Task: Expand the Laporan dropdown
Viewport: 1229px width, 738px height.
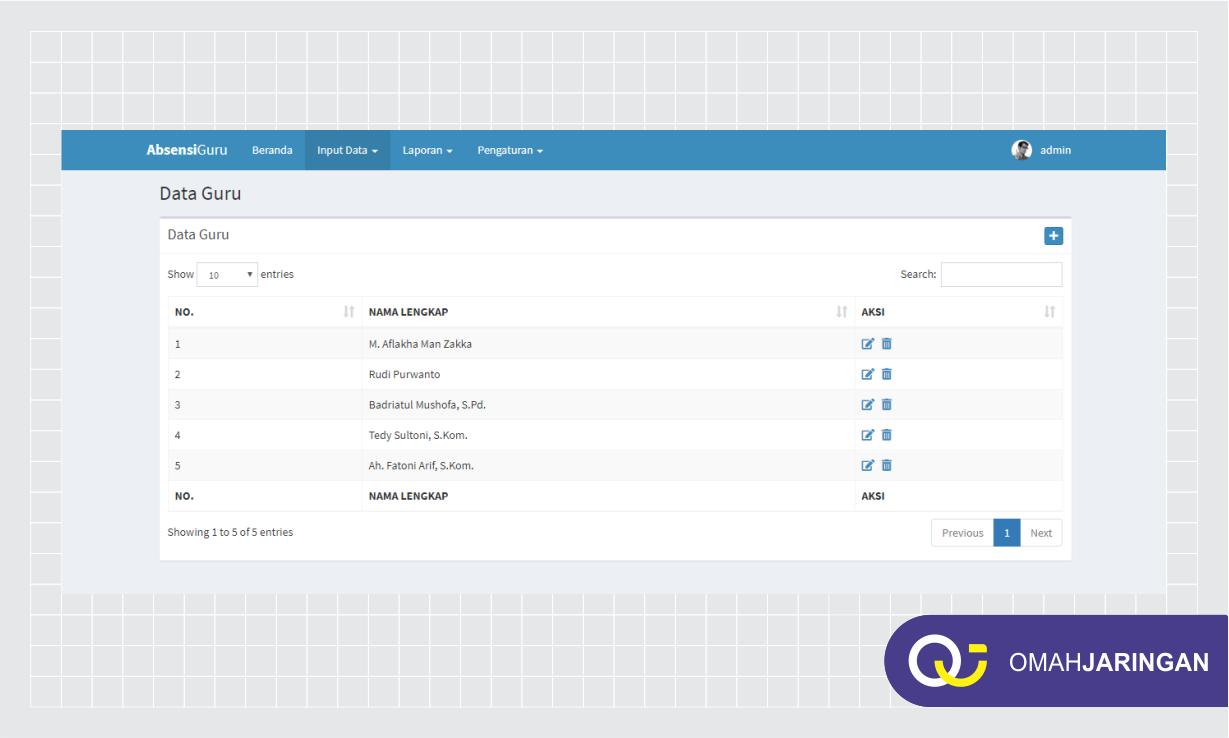Action: coord(427,150)
